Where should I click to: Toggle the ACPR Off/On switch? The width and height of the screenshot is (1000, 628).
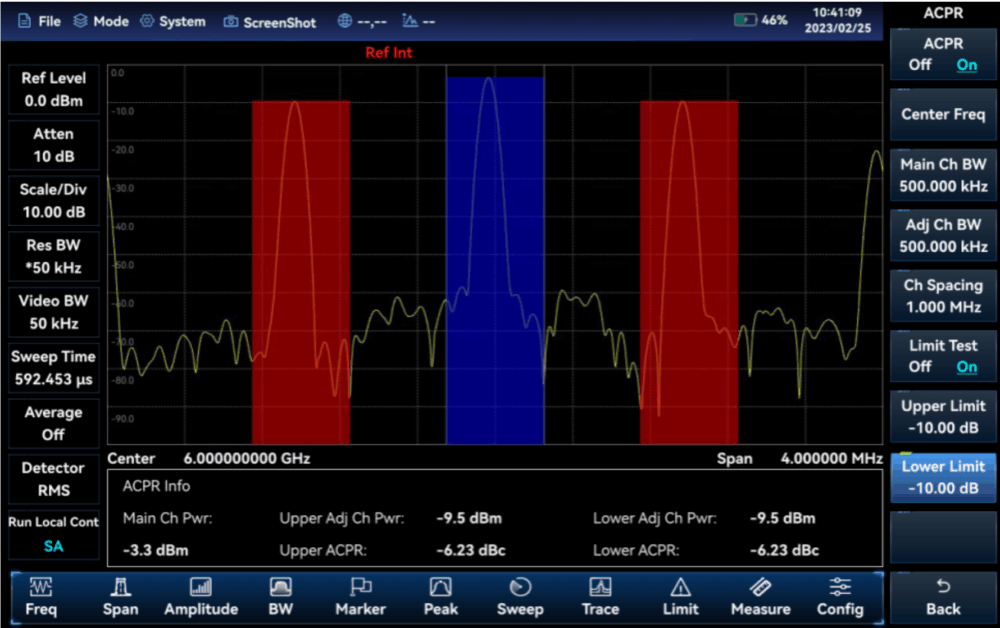943,54
